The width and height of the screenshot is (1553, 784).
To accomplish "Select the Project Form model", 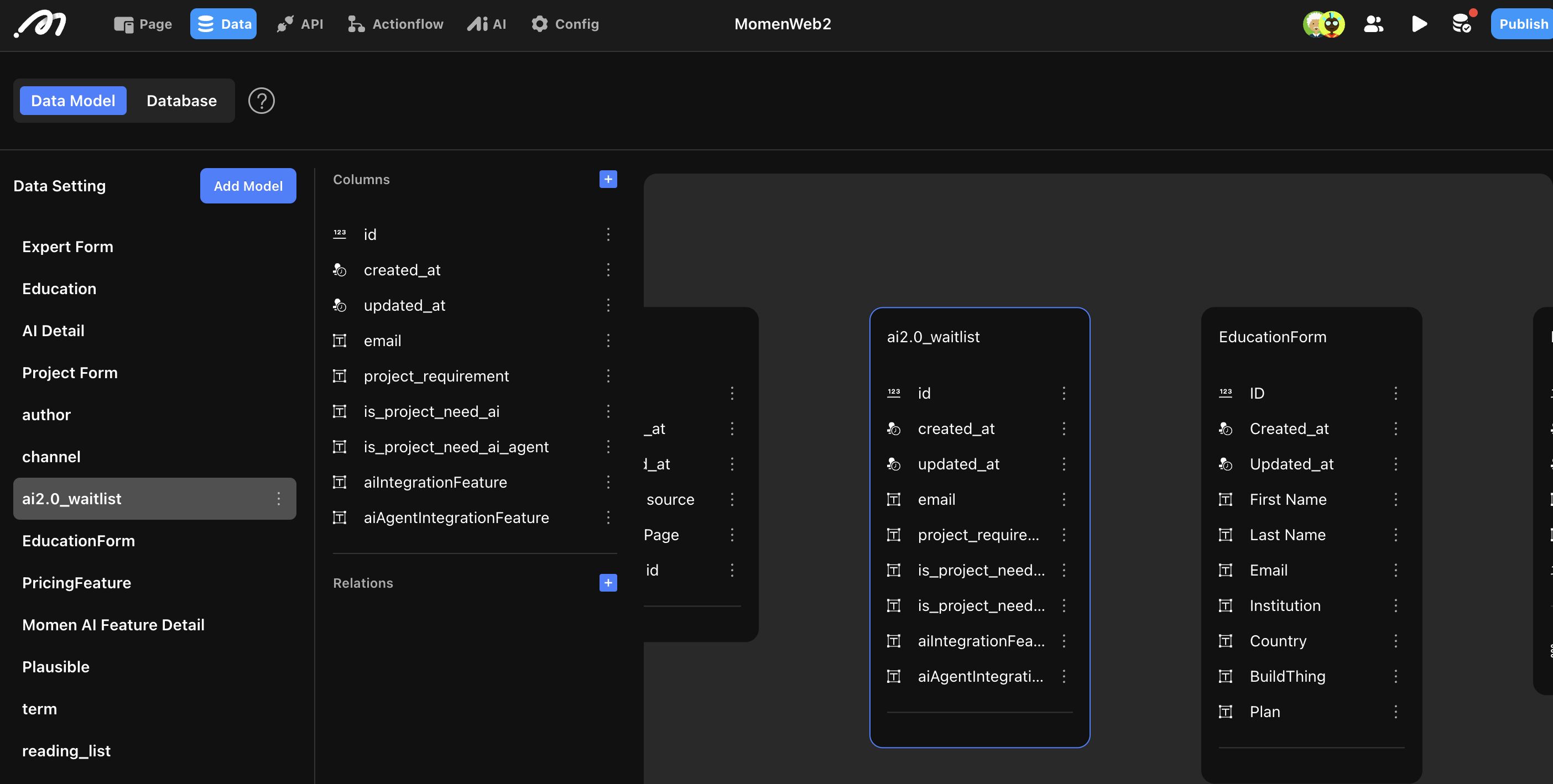I will [x=154, y=373].
